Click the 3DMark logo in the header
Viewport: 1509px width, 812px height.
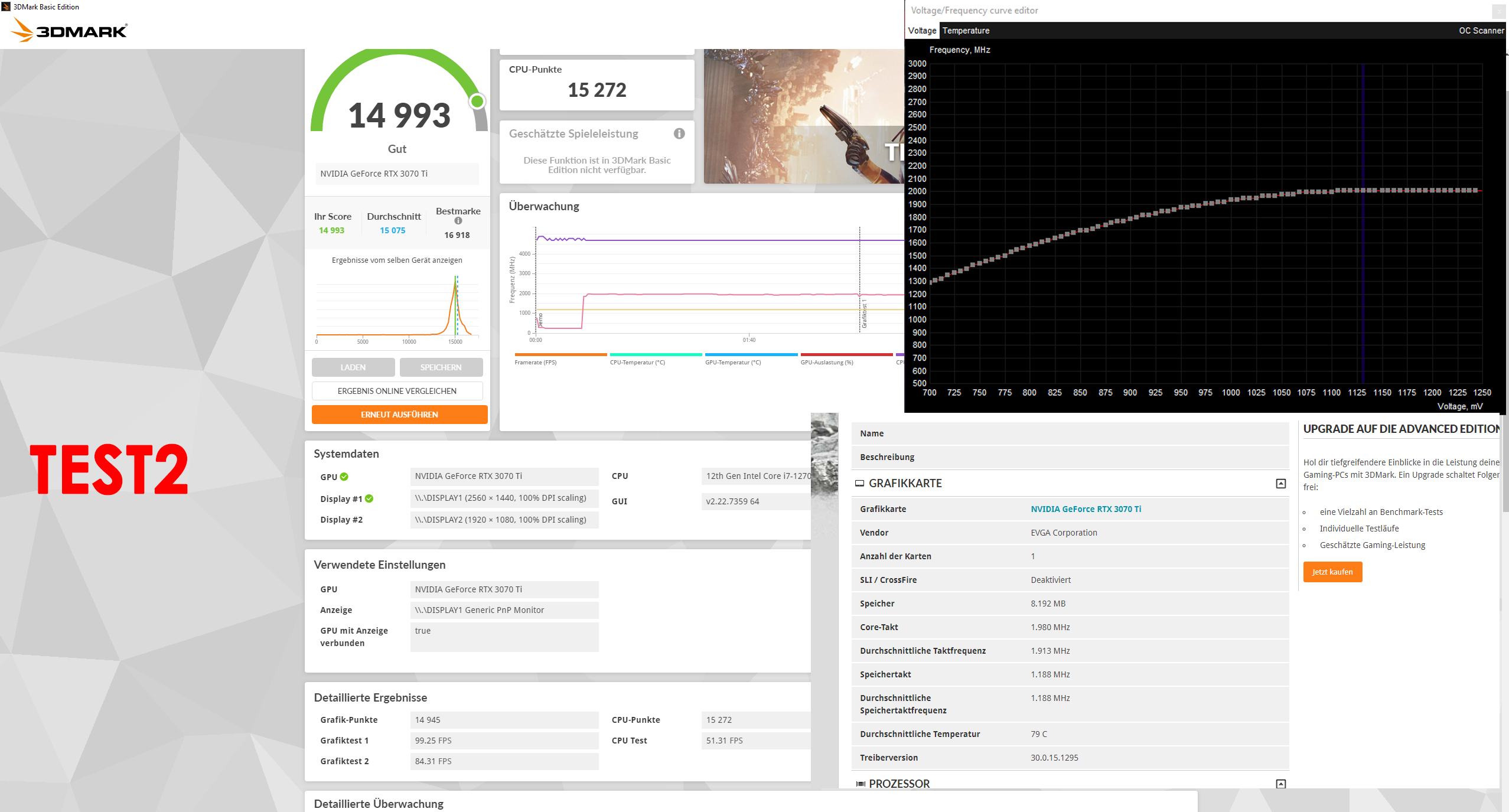69,30
